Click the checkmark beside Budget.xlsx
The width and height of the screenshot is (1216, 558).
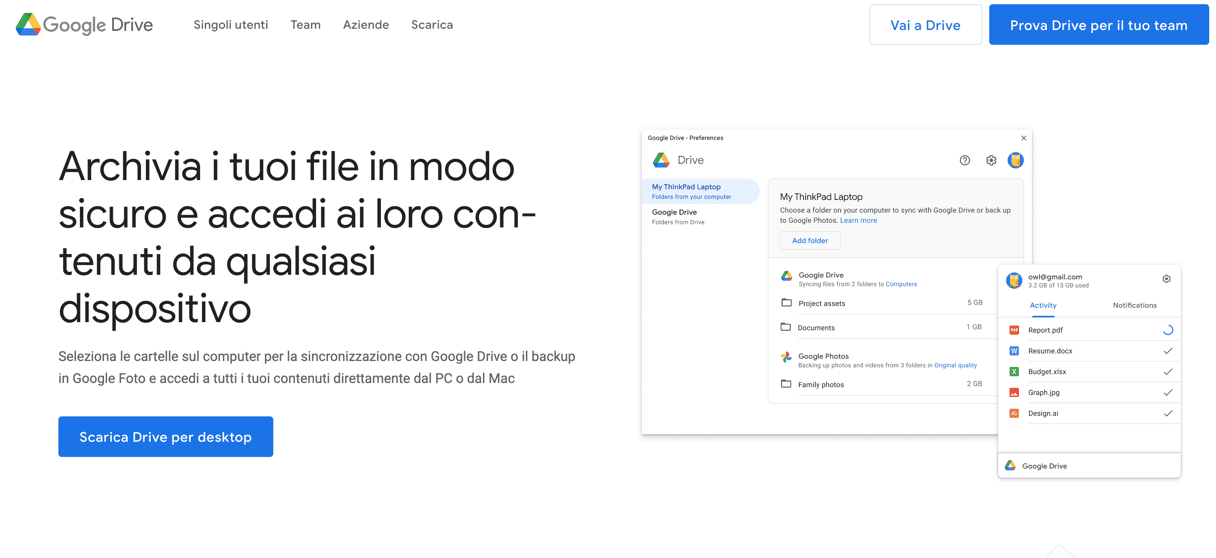tap(1168, 372)
